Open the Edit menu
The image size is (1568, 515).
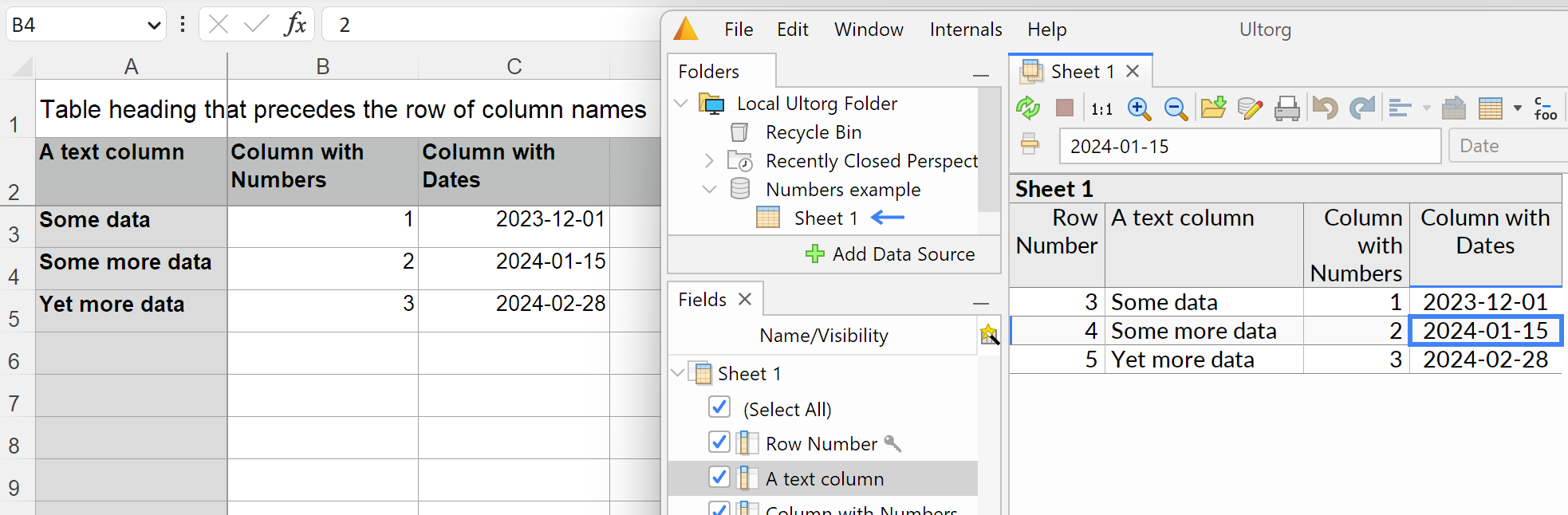(793, 29)
